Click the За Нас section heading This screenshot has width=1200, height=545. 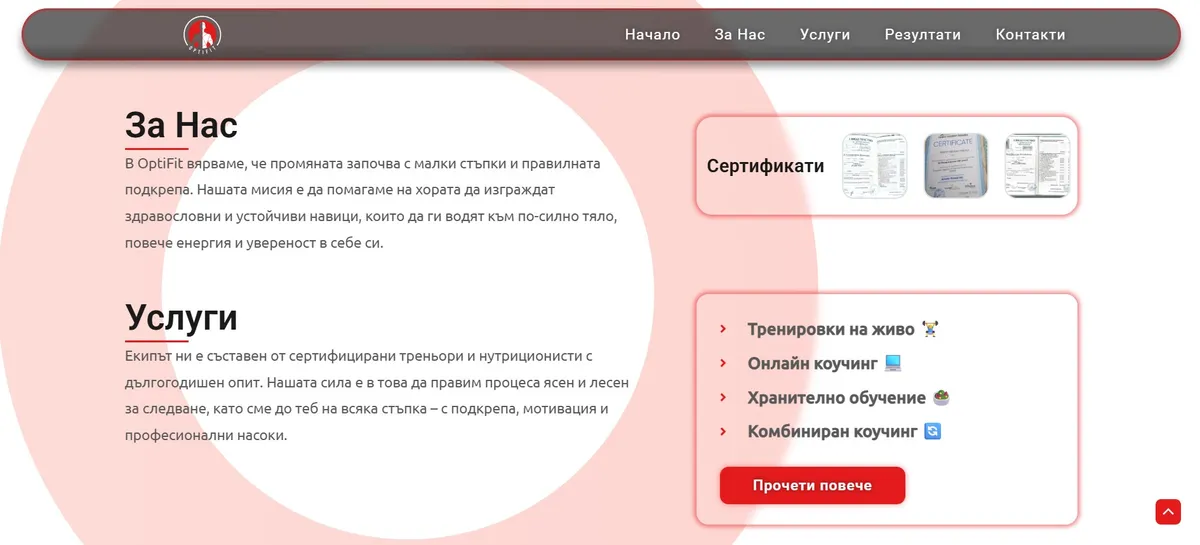[181, 126]
